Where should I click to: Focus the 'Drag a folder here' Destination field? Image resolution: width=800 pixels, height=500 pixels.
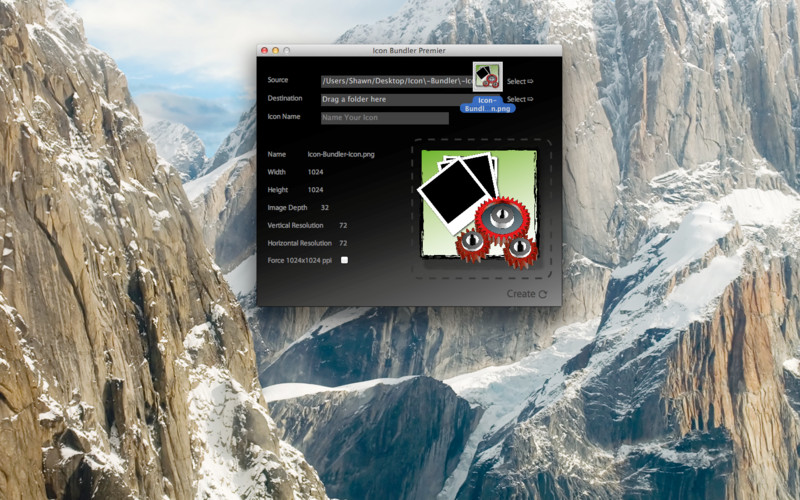pos(390,100)
